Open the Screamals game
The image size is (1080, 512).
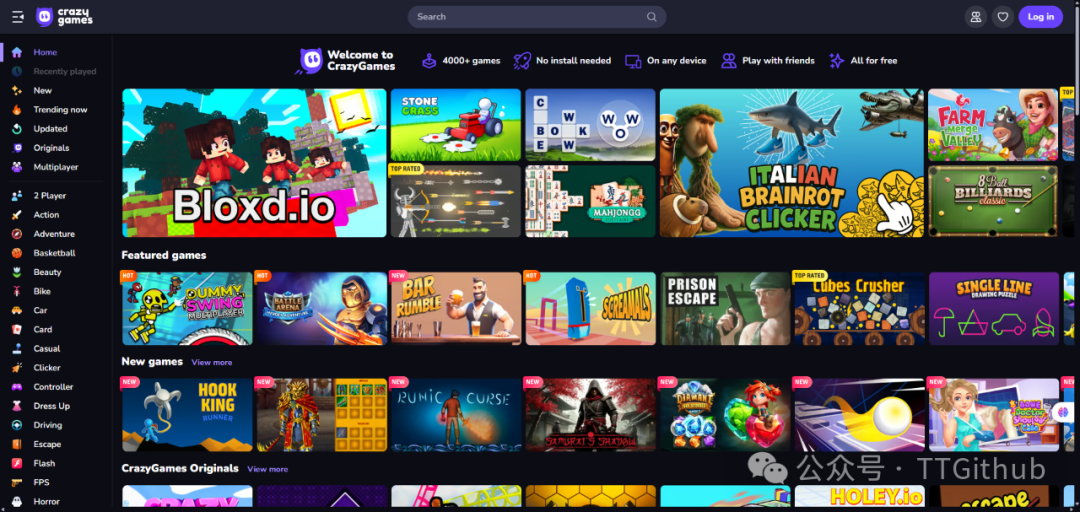tap(590, 308)
